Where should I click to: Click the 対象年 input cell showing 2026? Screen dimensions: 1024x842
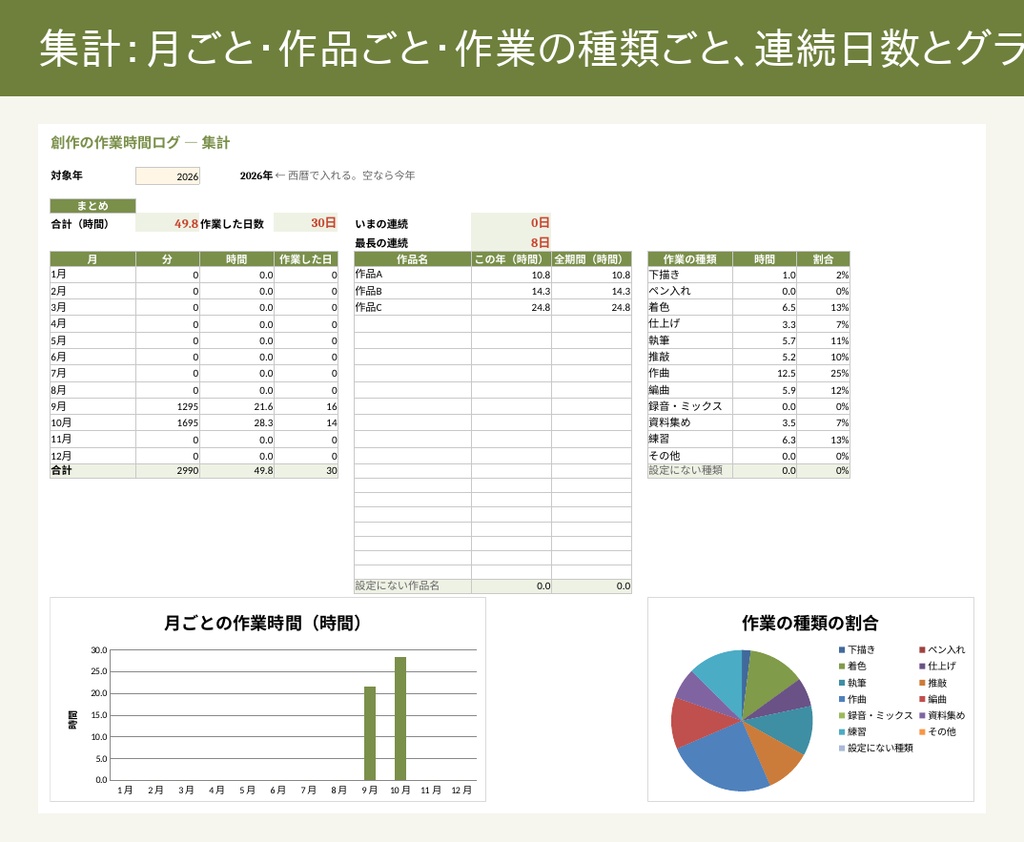[168, 176]
